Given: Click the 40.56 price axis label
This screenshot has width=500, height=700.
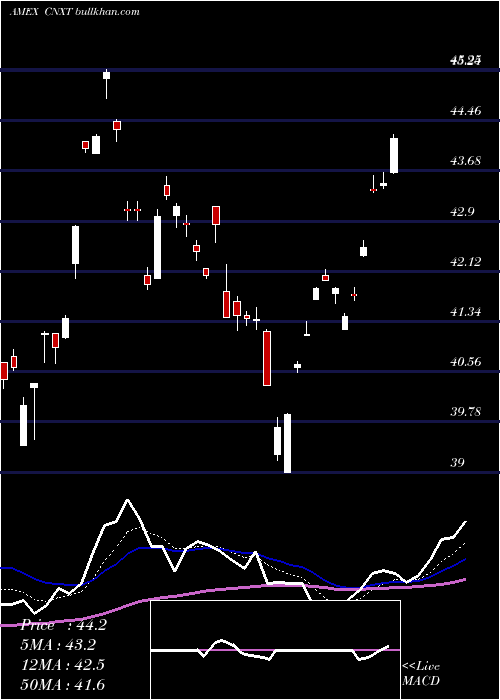Looking at the screenshot, I should pos(466,361).
